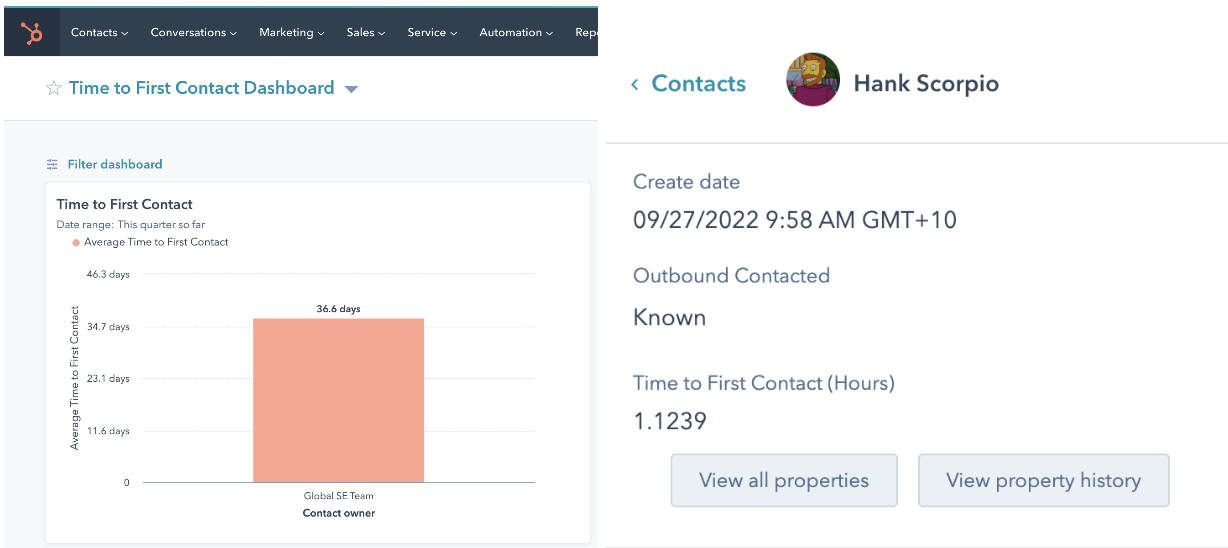Click the View all properties button
The height and width of the screenshot is (548, 1228).
pos(783,480)
